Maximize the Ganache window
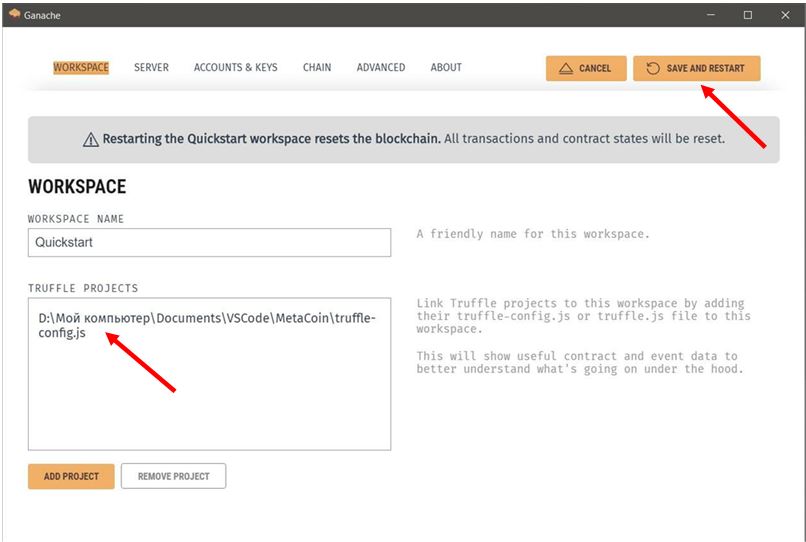806x542 pixels. (747, 15)
